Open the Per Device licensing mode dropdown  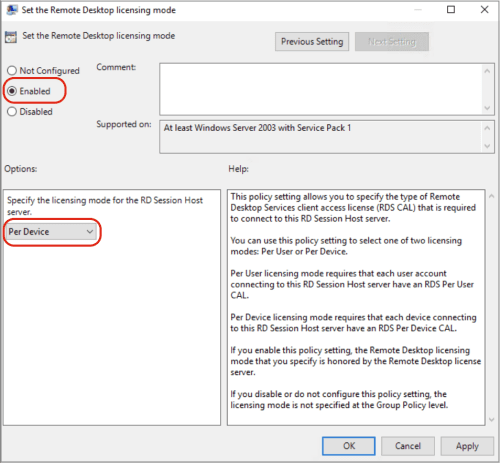pyautogui.click(x=51, y=232)
